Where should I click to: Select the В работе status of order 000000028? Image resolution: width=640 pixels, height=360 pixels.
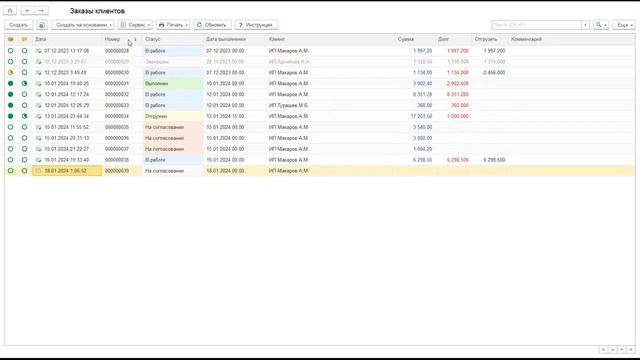pos(173,51)
